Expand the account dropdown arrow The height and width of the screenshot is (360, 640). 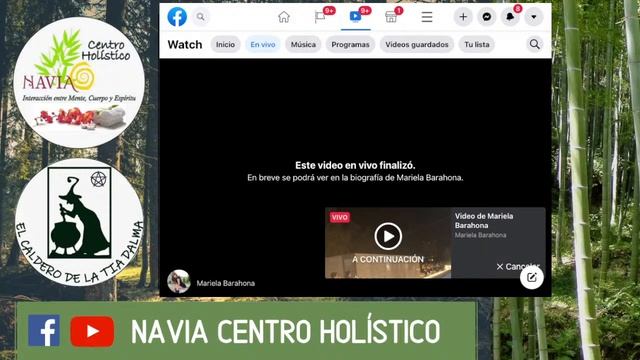click(x=533, y=17)
